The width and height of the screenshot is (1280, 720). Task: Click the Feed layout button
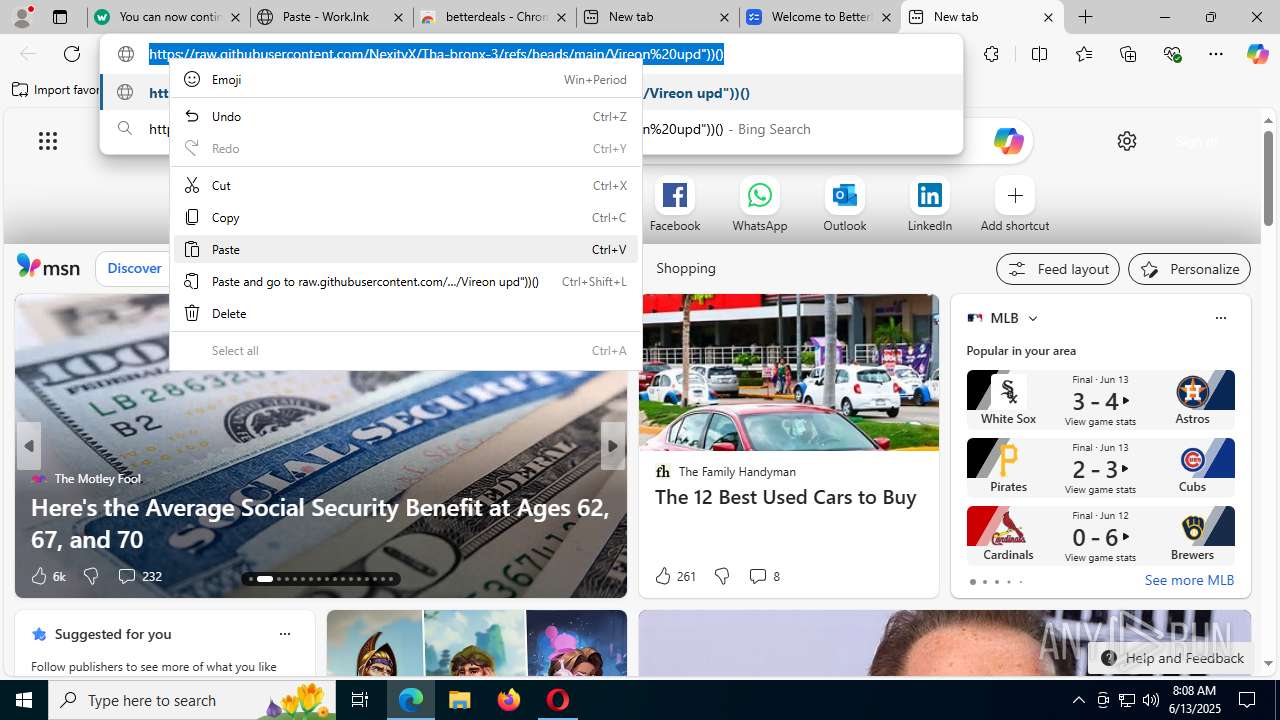pyautogui.click(x=1058, y=269)
